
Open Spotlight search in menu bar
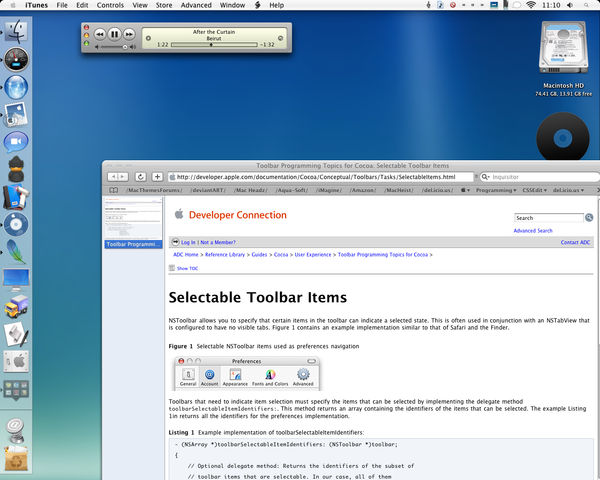[x=587, y=5]
